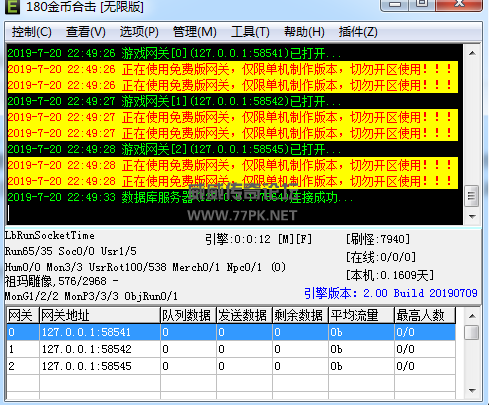489x405 pixels.
Task: Click the 发送数据 column header
Action: pyautogui.click(x=244, y=315)
